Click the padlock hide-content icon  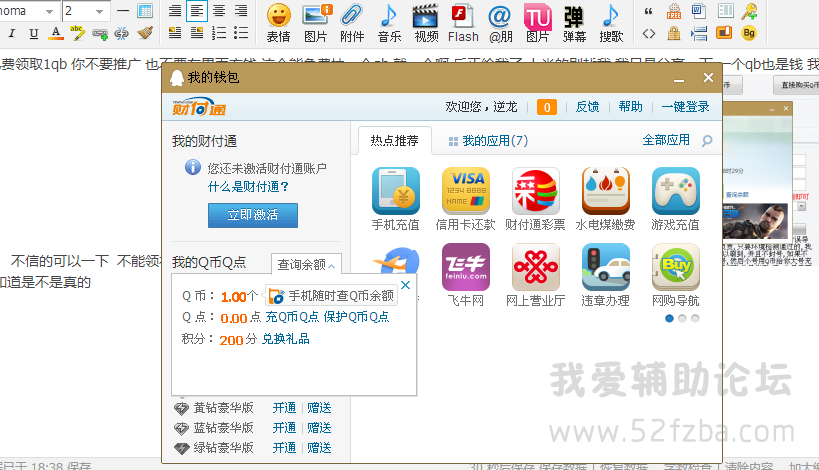[x=673, y=33]
